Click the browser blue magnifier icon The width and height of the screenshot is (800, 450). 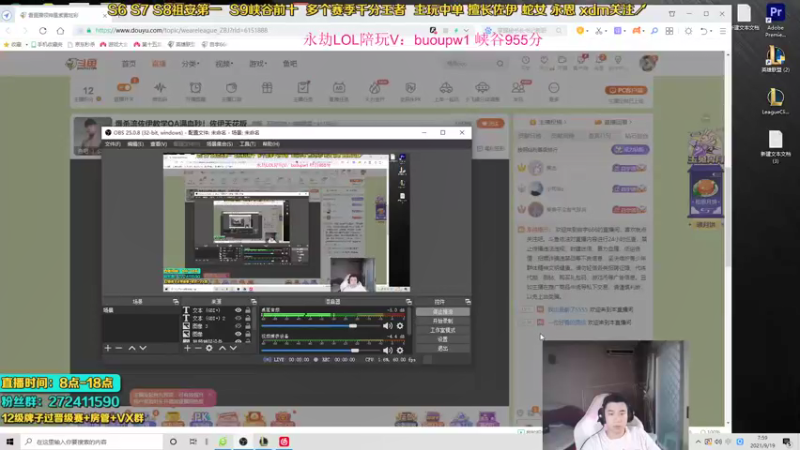[654, 31]
